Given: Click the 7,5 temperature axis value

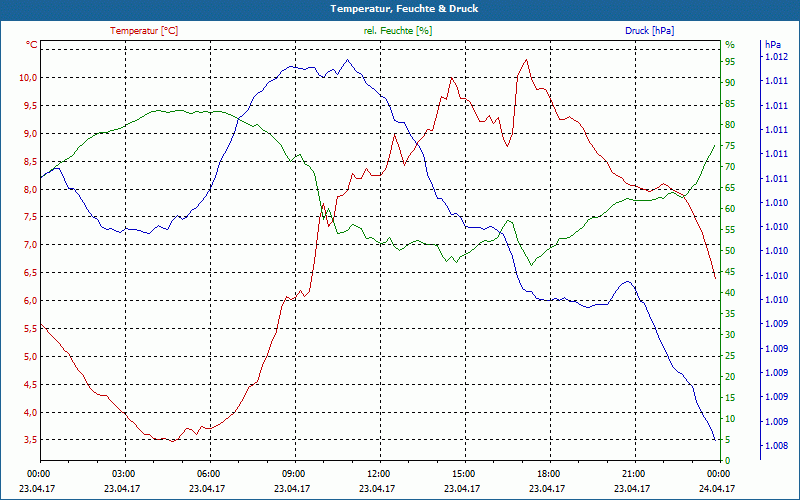Looking at the screenshot, I should [30, 217].
